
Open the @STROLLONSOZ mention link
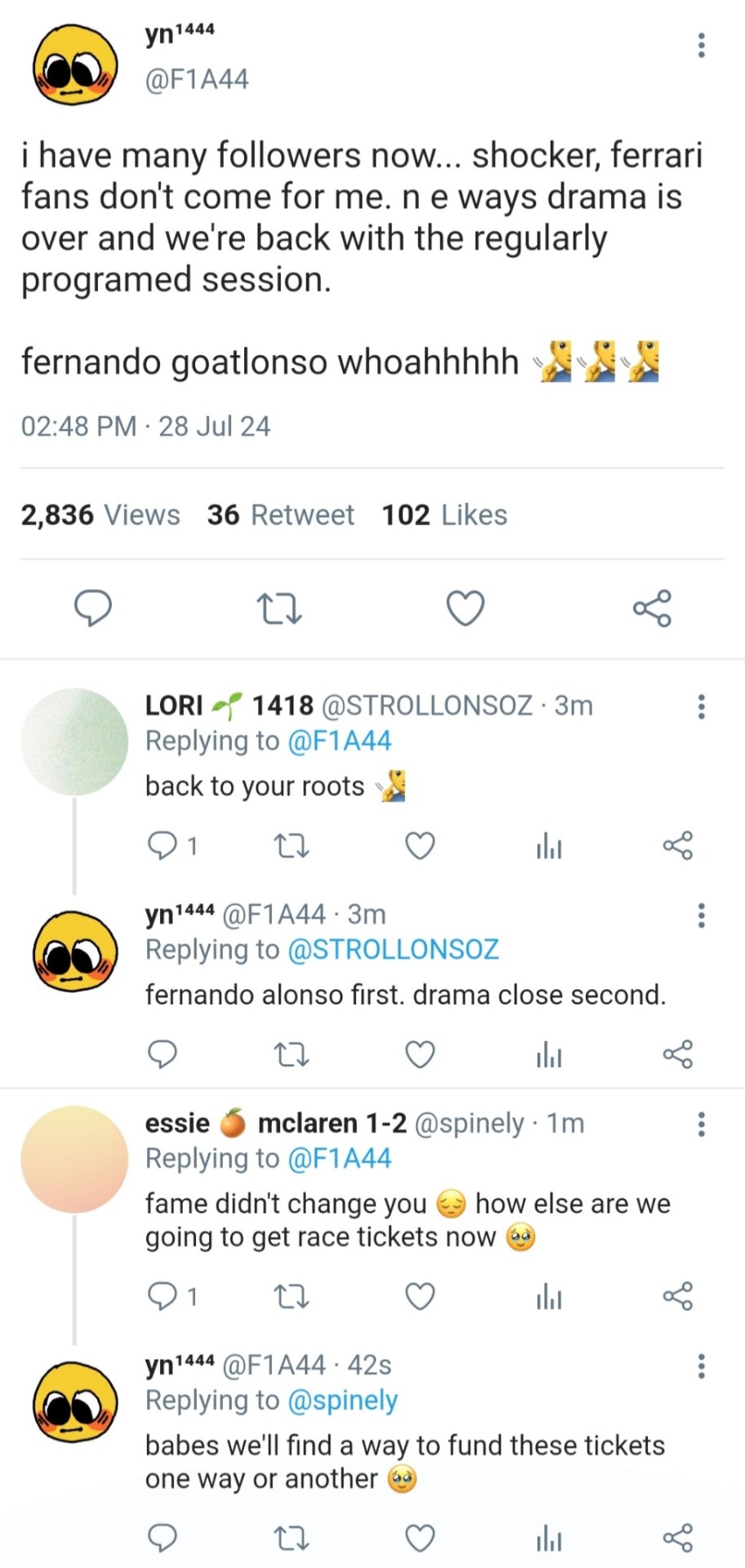pos(393,950)
